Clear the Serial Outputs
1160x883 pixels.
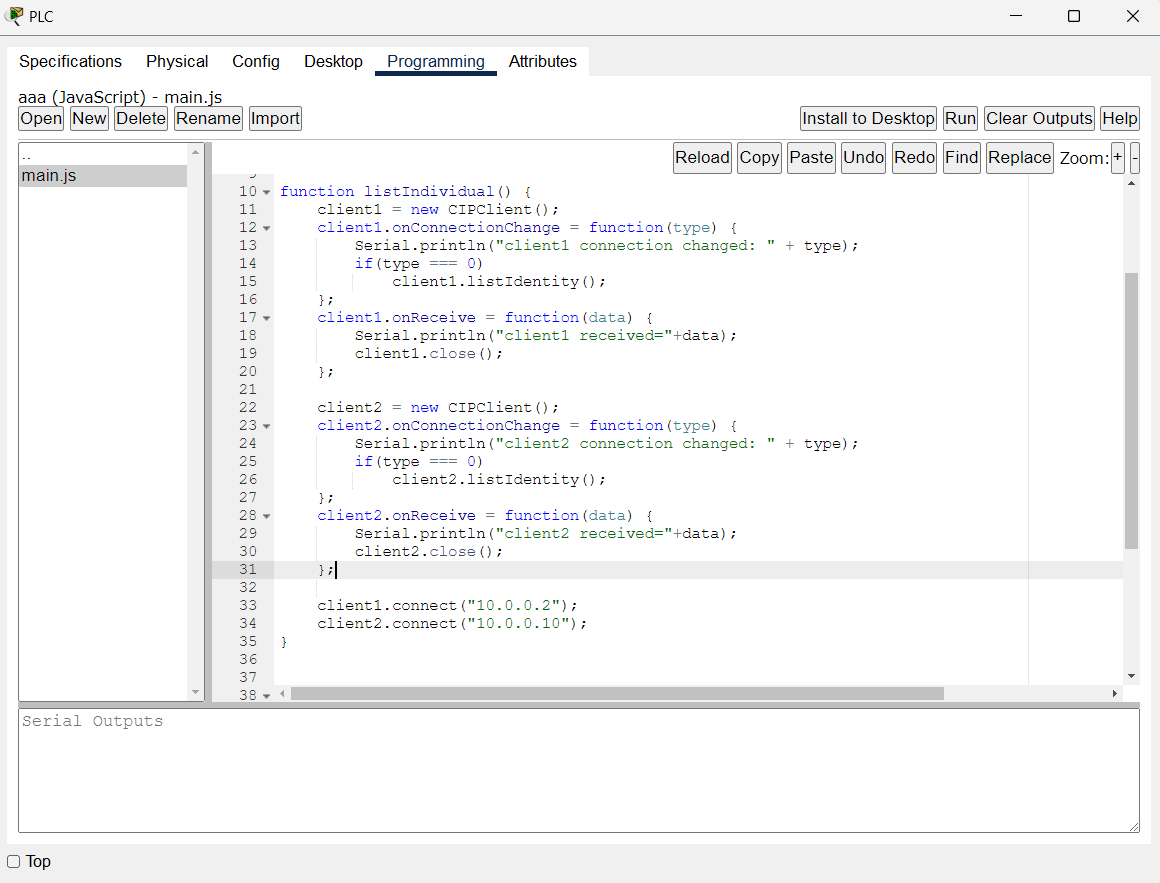[x=1038, y=118]
